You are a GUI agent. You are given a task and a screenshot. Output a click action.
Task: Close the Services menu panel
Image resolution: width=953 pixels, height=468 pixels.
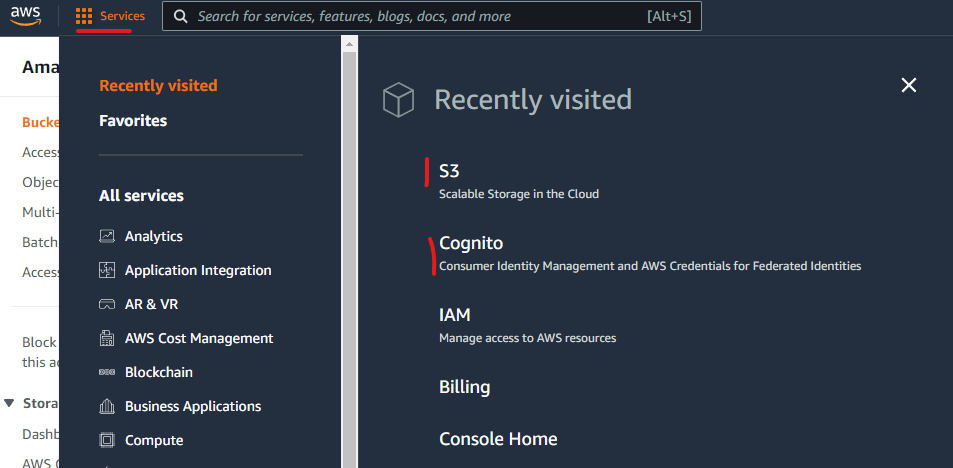909,85
